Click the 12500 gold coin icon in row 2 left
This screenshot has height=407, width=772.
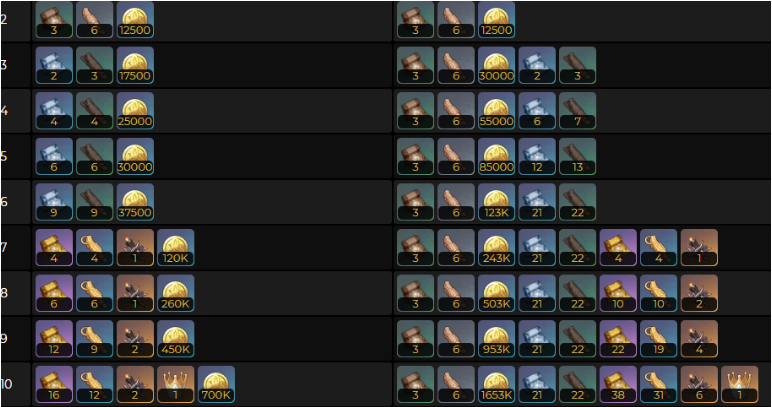click(x=135, y=20)
